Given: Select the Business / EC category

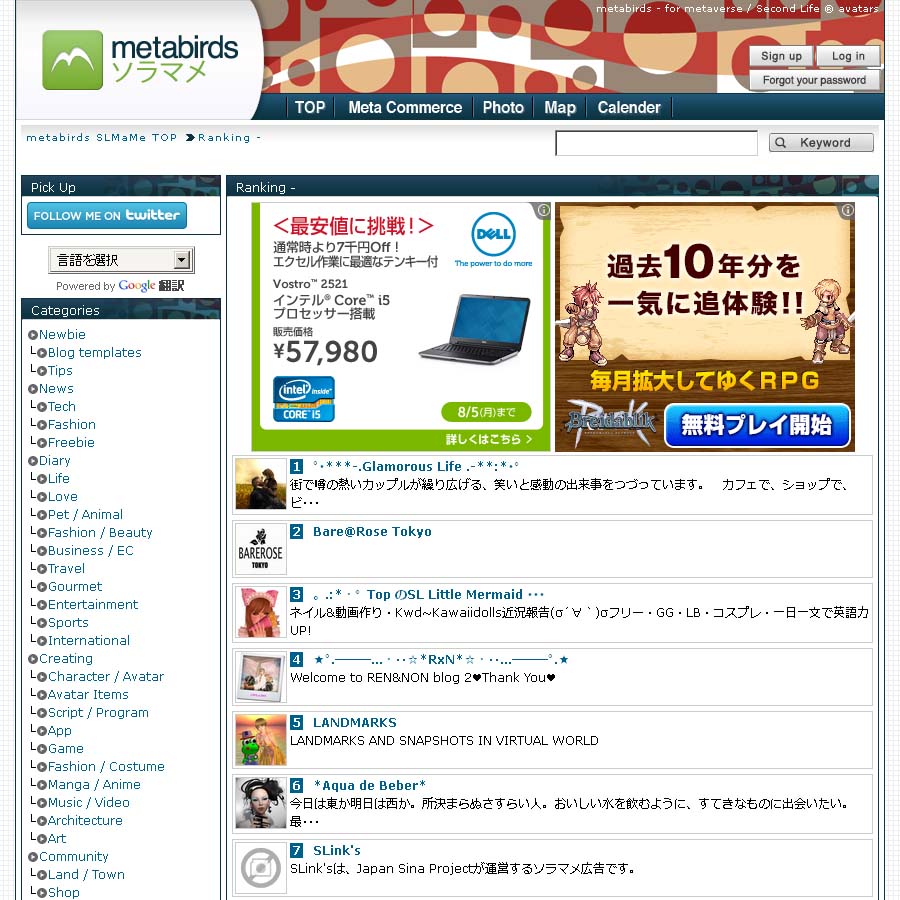Looking at the screenshot, I should (90, 550).
